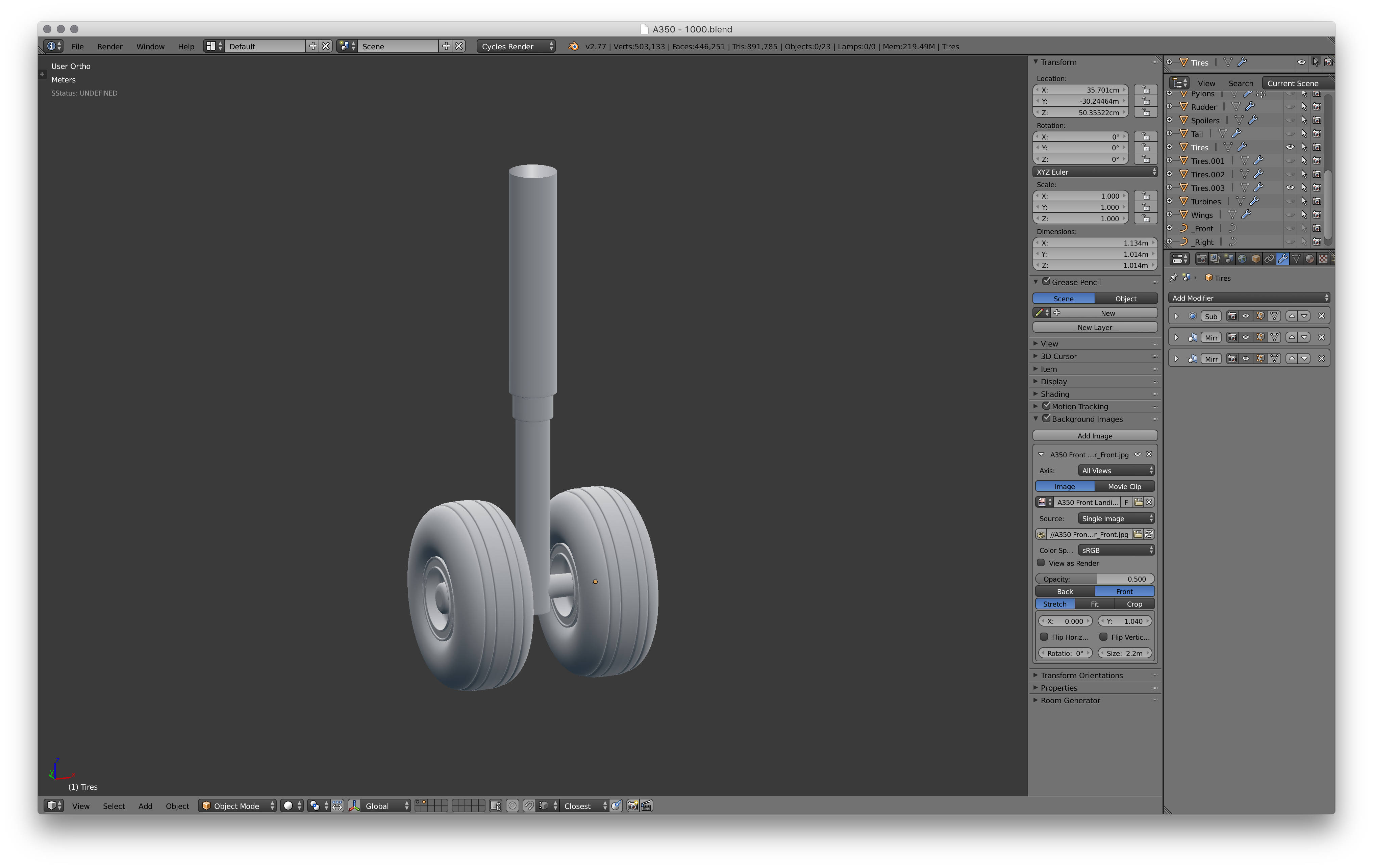Open the File menu
1373x868 pixels.
click(78, 47)
